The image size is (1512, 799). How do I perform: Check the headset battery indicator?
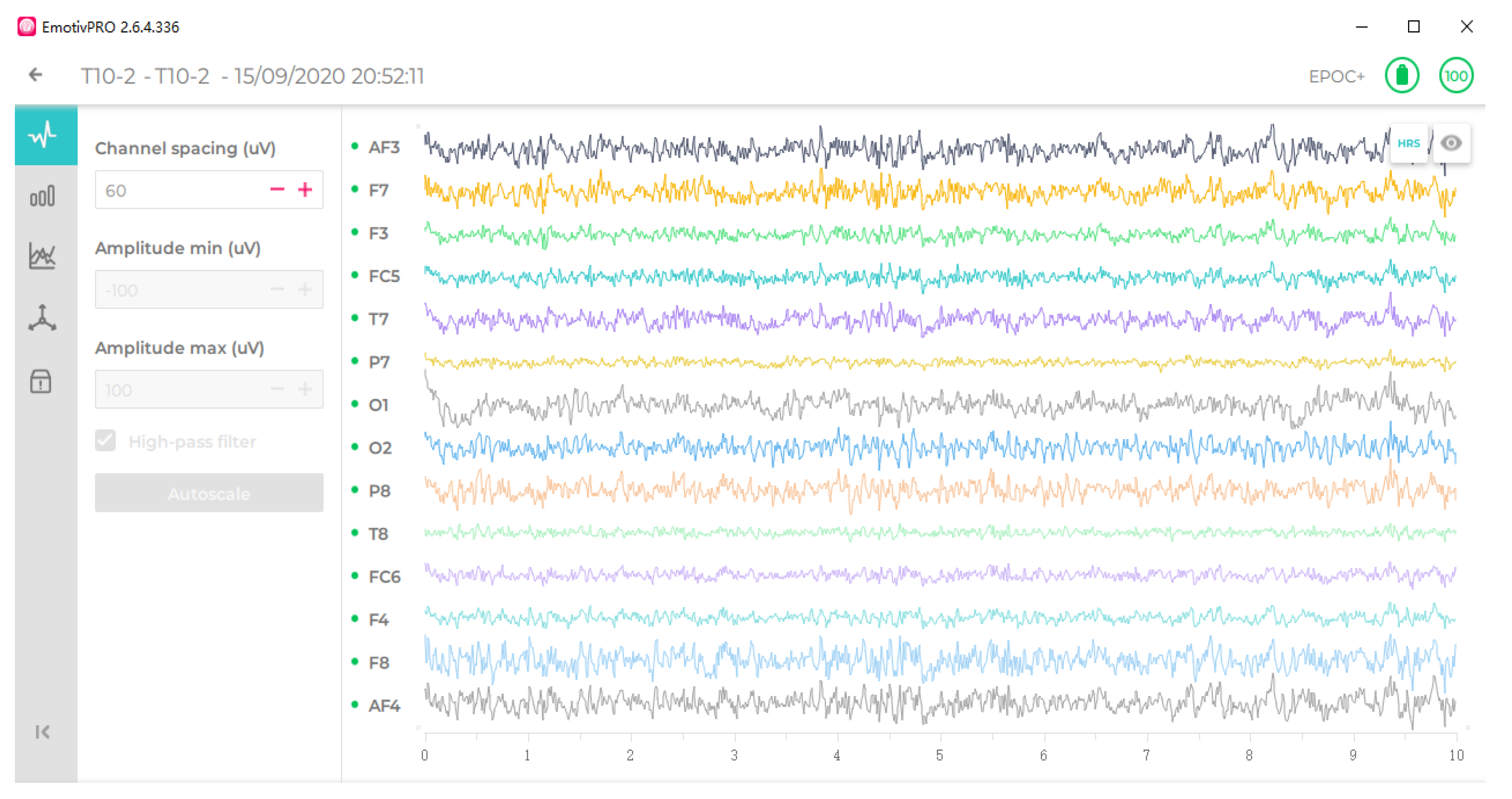(1402, 76)
